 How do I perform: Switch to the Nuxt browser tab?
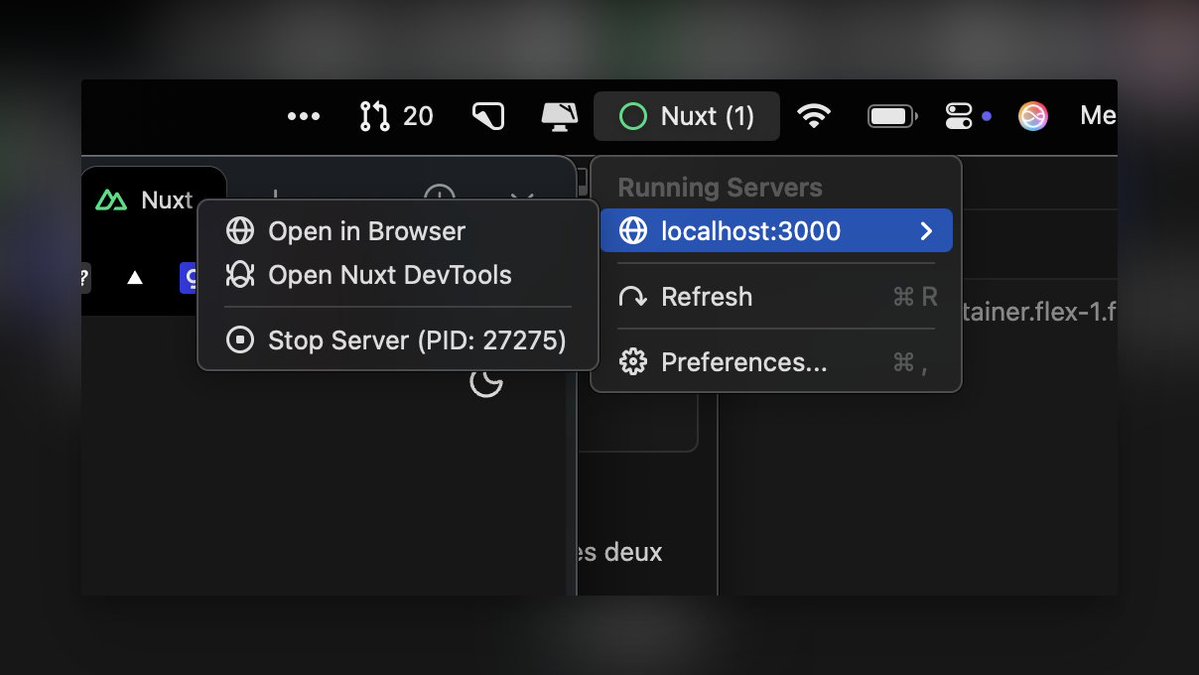154,200
